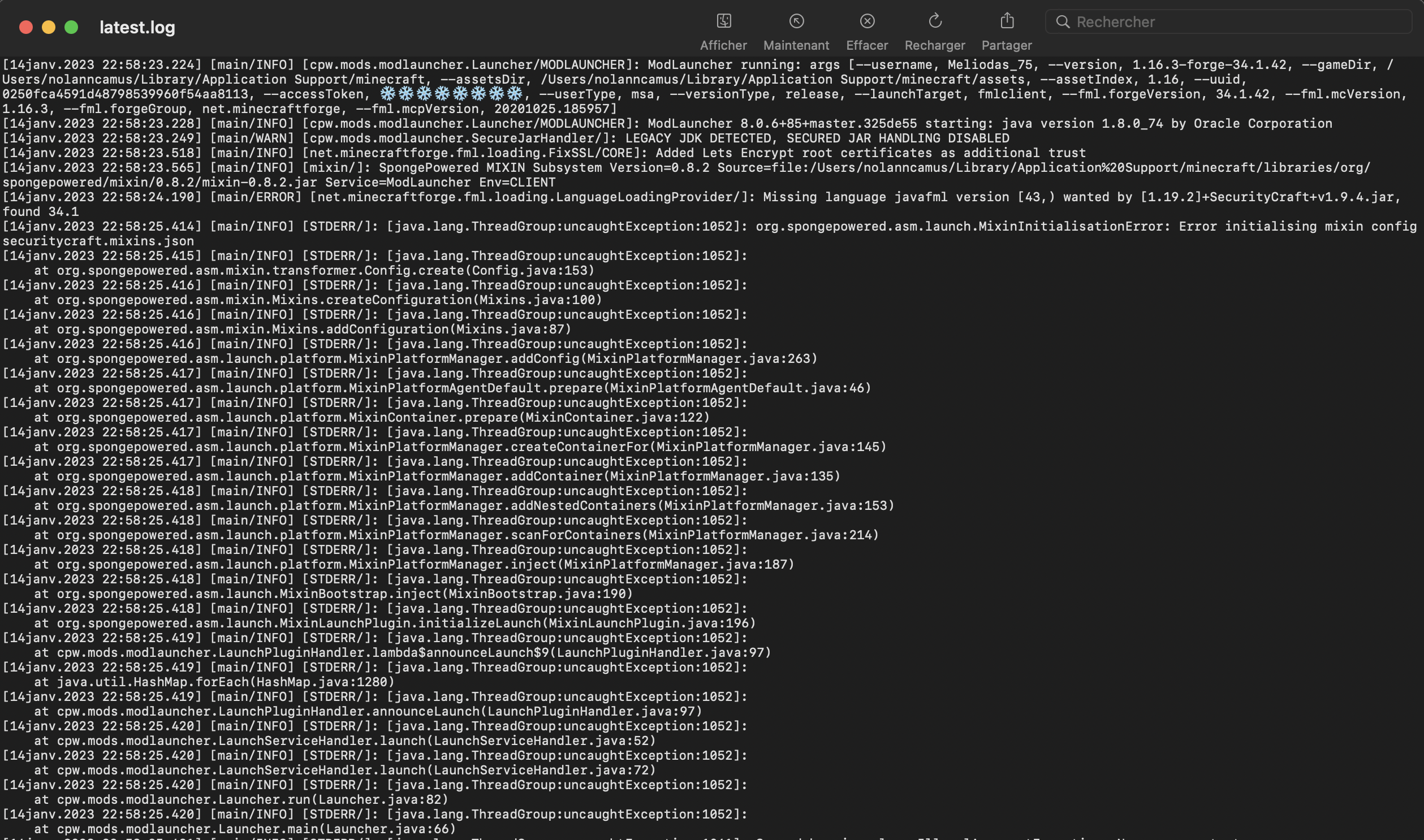Click the 'ModLauncher running: args' text
Image resolution: width=1424 pixels, height=840 pixels.
pyautogui.click(x=744, y=64)
